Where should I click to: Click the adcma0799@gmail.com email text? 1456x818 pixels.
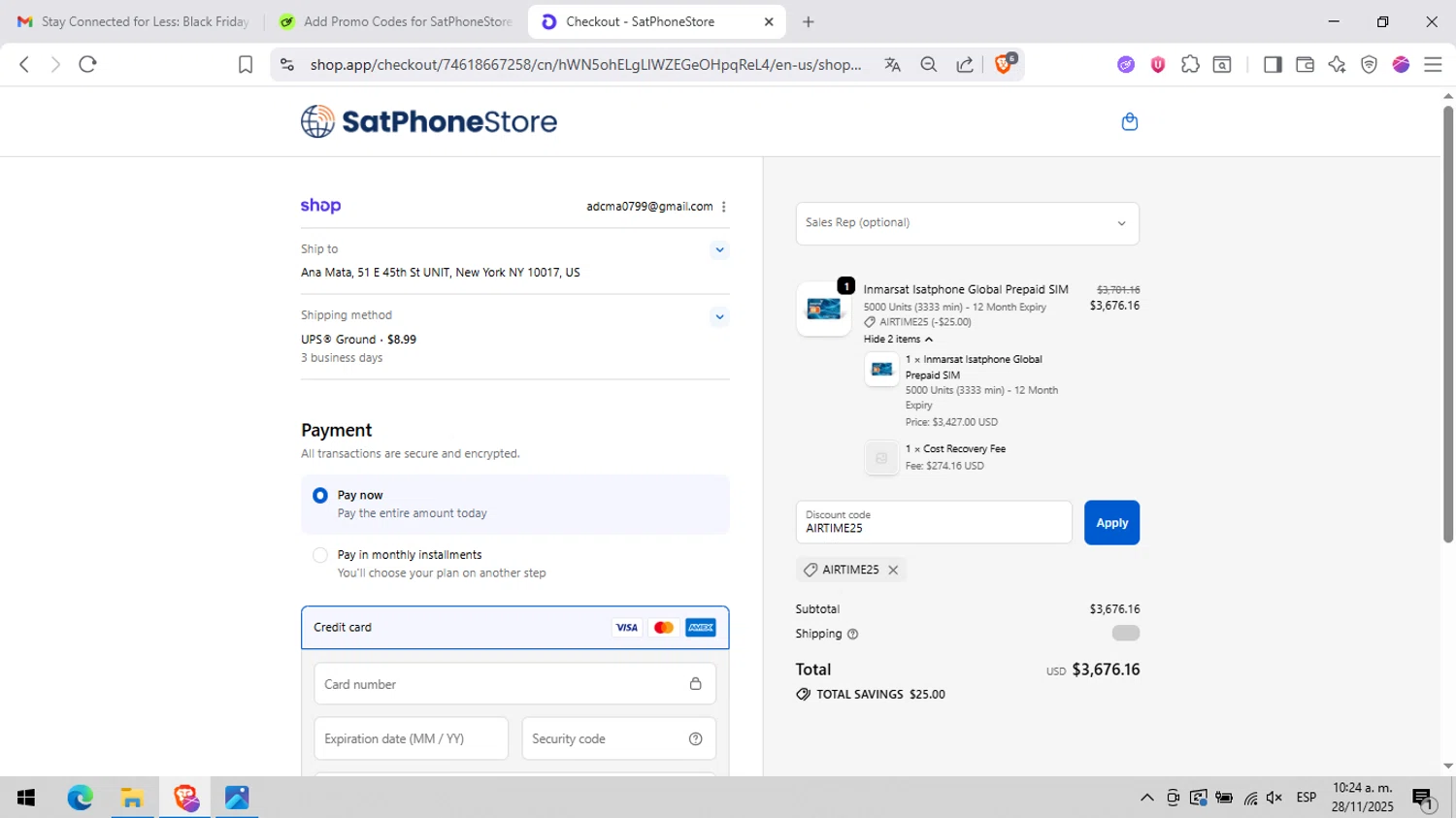(649, 207)
